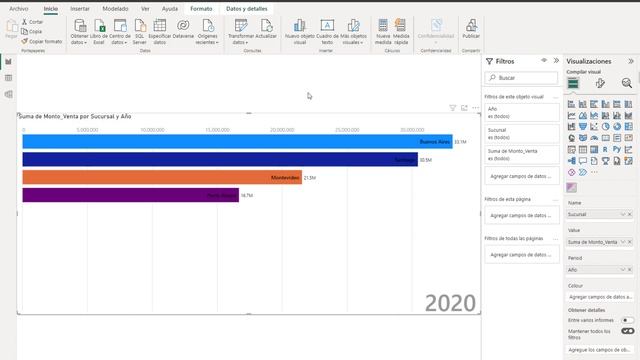Click Cortar in the clipboard group
Screen dimensions: 640x360
[x=32, y=22]
